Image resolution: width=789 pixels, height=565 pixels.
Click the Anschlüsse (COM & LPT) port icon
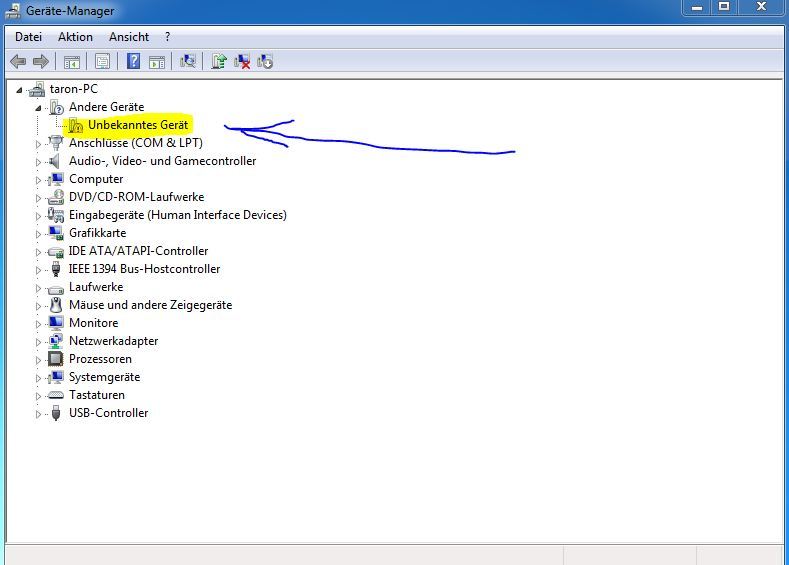pyautogui.click(x=56, y=143)
